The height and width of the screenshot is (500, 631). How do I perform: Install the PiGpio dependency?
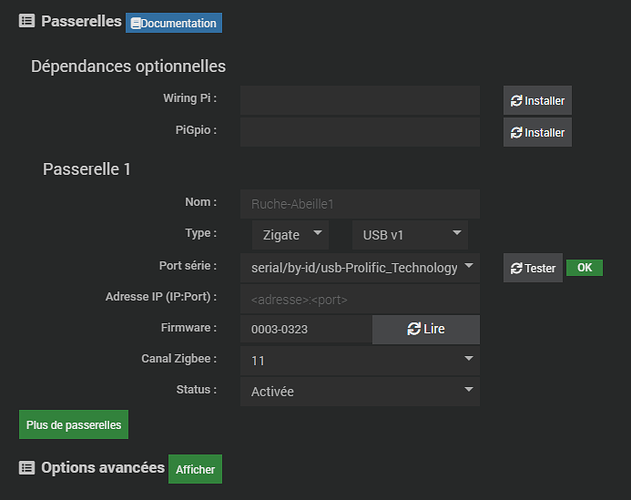pyautogui.click(x=537, y=133)
